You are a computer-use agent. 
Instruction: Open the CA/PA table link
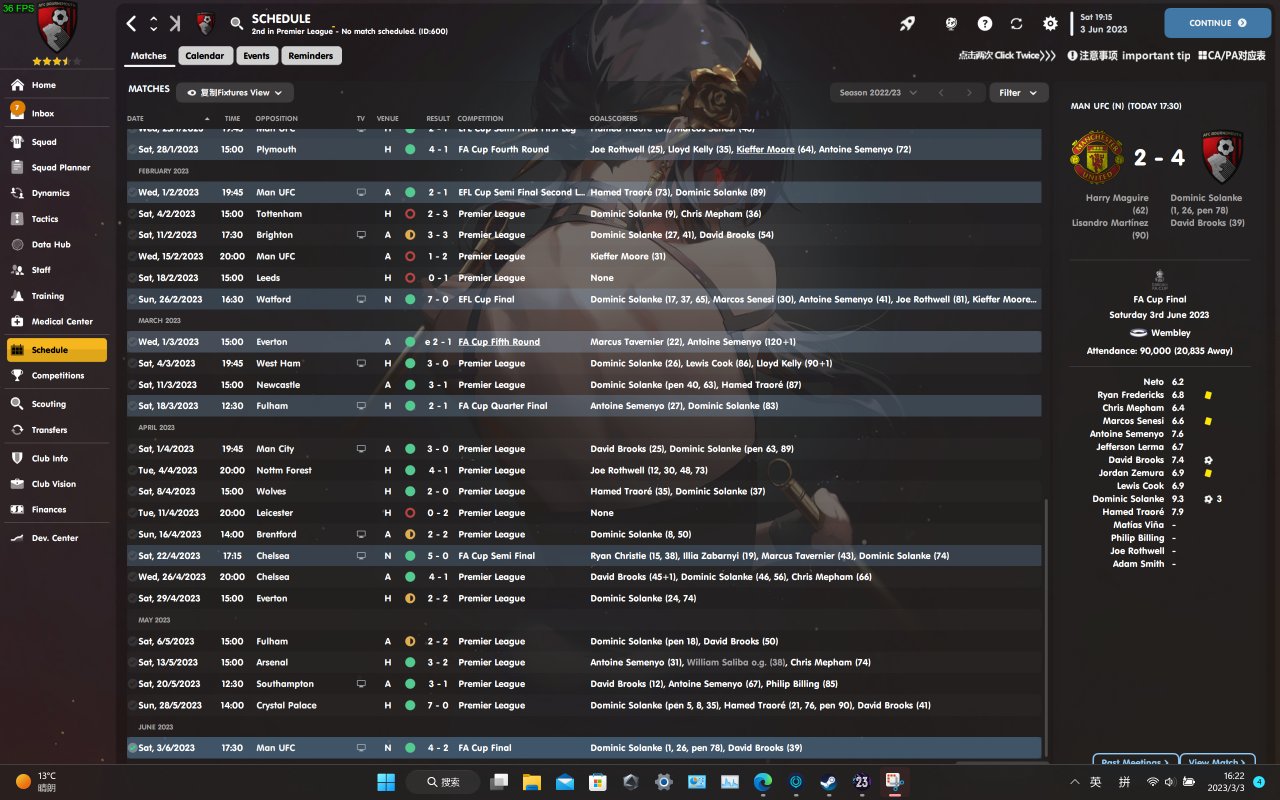[1232, 56]
